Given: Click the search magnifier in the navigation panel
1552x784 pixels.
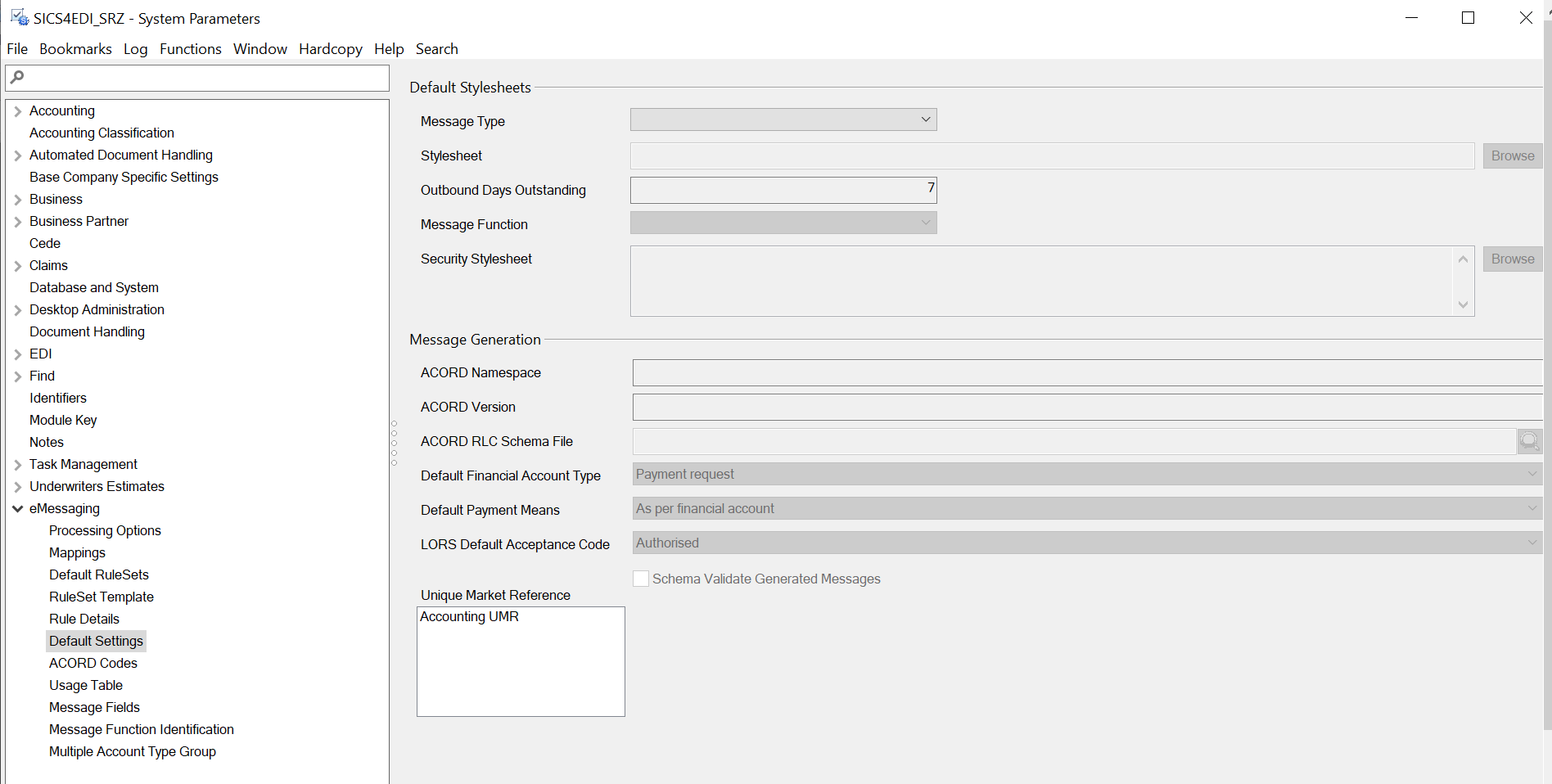Looking at the screenshot, I should pos(17,77).
